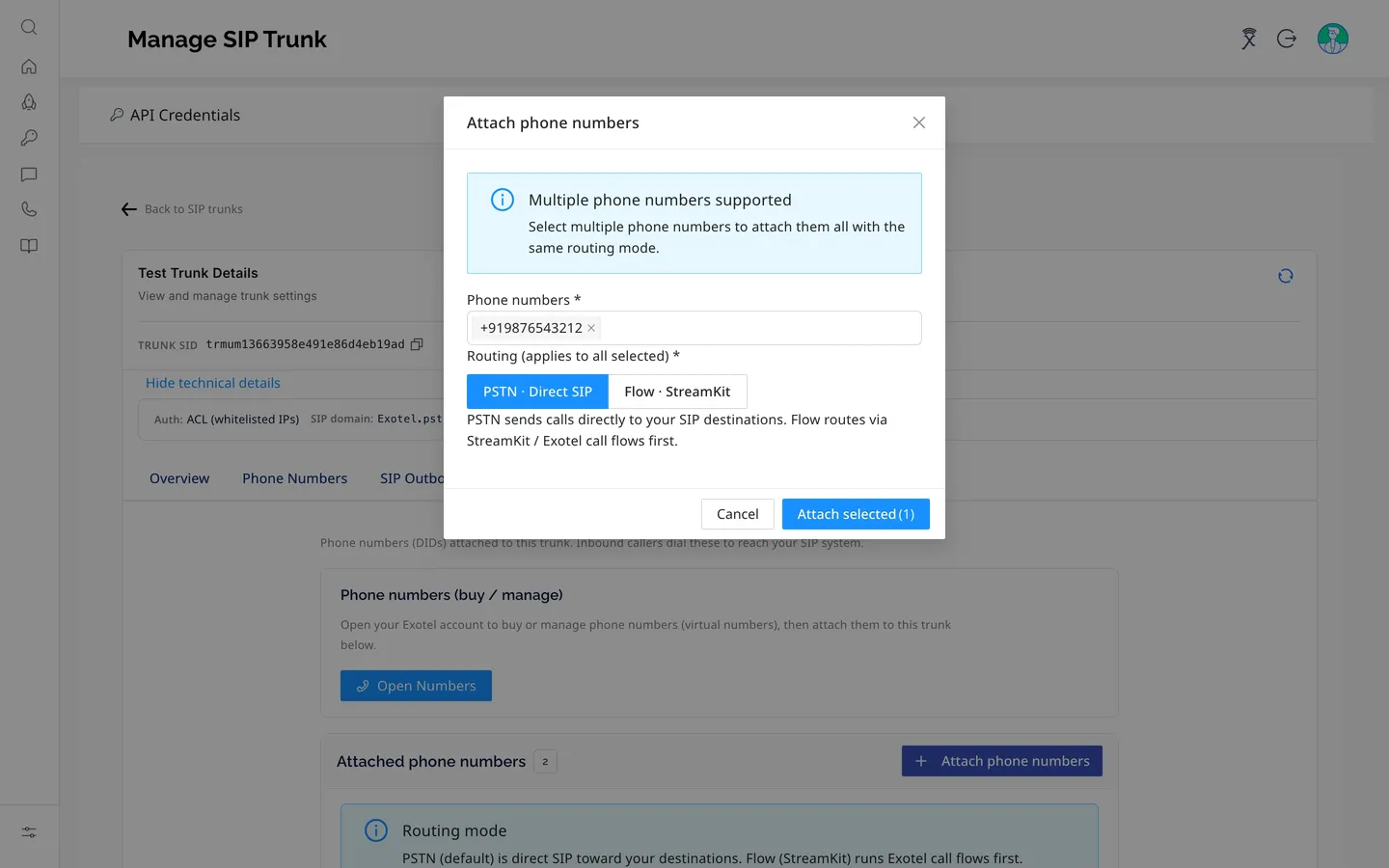Open the rocket icon in sidebar
The image size is (1389, 868).
point(29,102)
